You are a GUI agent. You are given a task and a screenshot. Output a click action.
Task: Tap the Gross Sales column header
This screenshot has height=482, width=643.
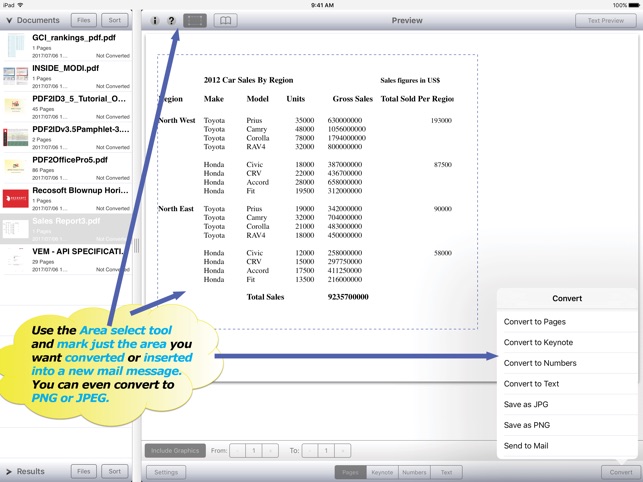[353, 99]
